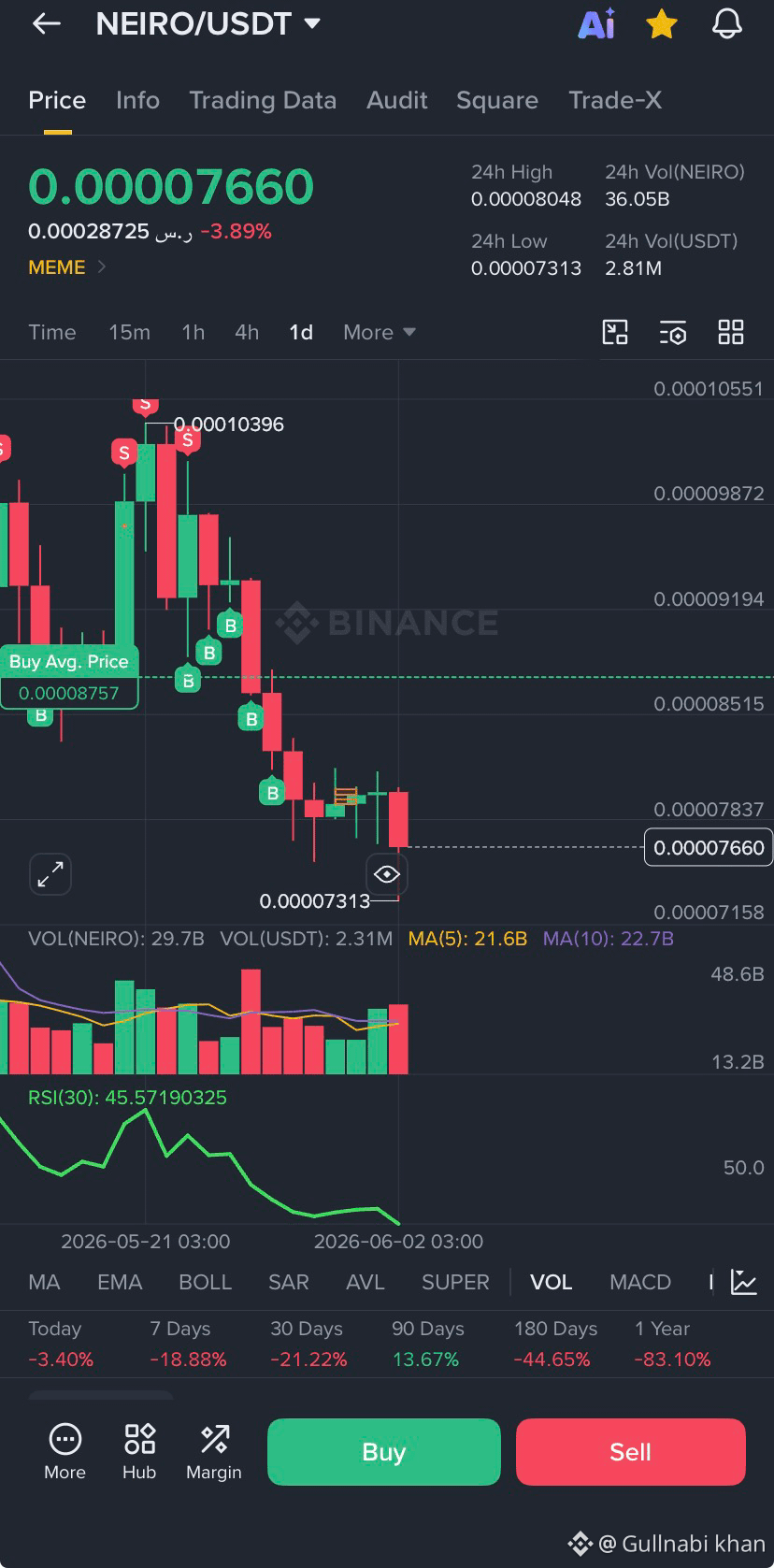The height and width of the screenshot is (1568, 774).
Task: Select the SUPER indicator
Action: pyautogui.click(x=455, y=1282)
